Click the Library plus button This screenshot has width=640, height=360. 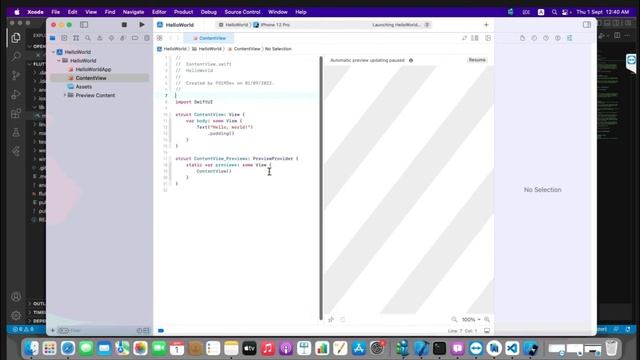[x=486, y=25]
